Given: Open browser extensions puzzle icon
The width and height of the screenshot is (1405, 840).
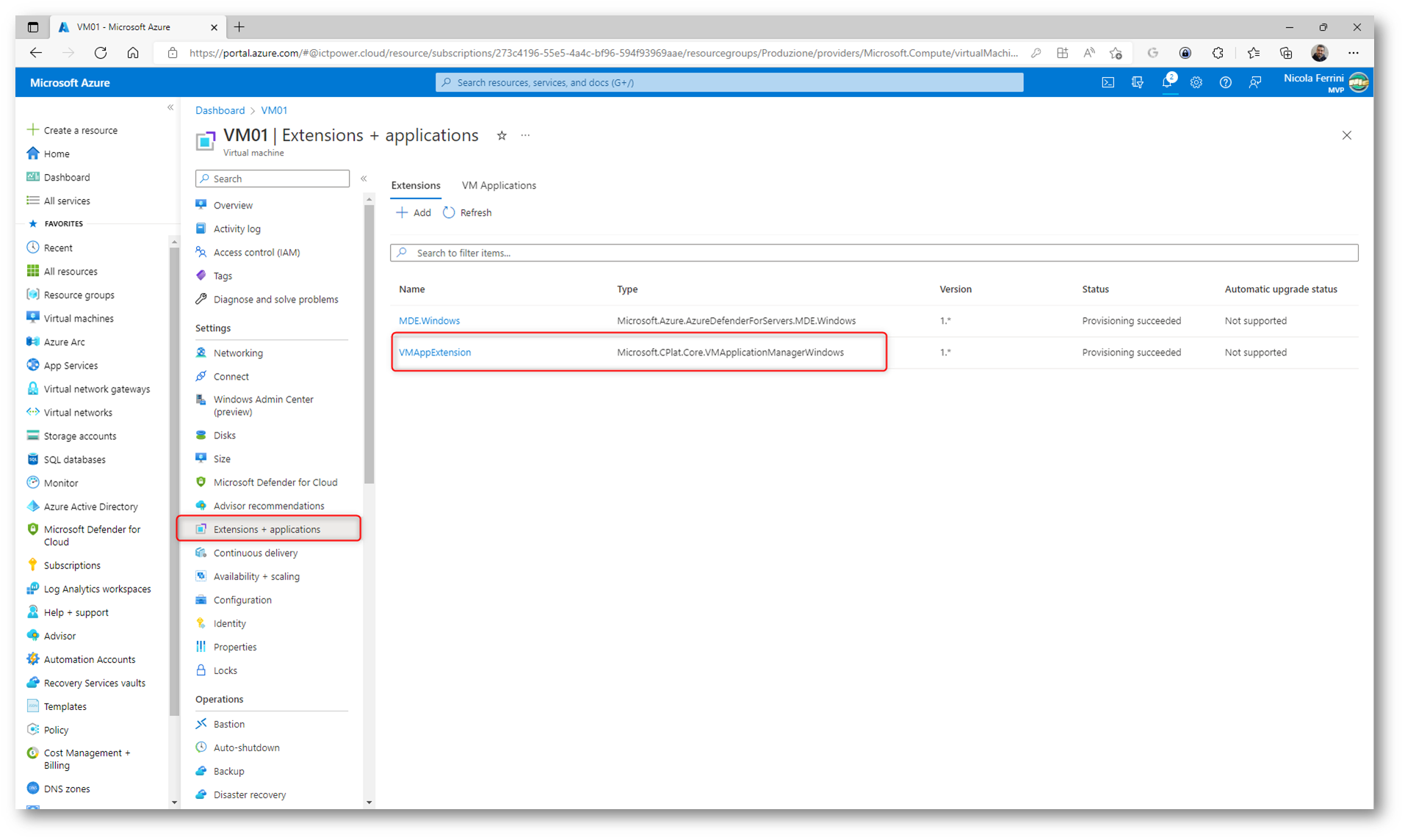Looking at the screenshot, I should tap(1218, 53).
